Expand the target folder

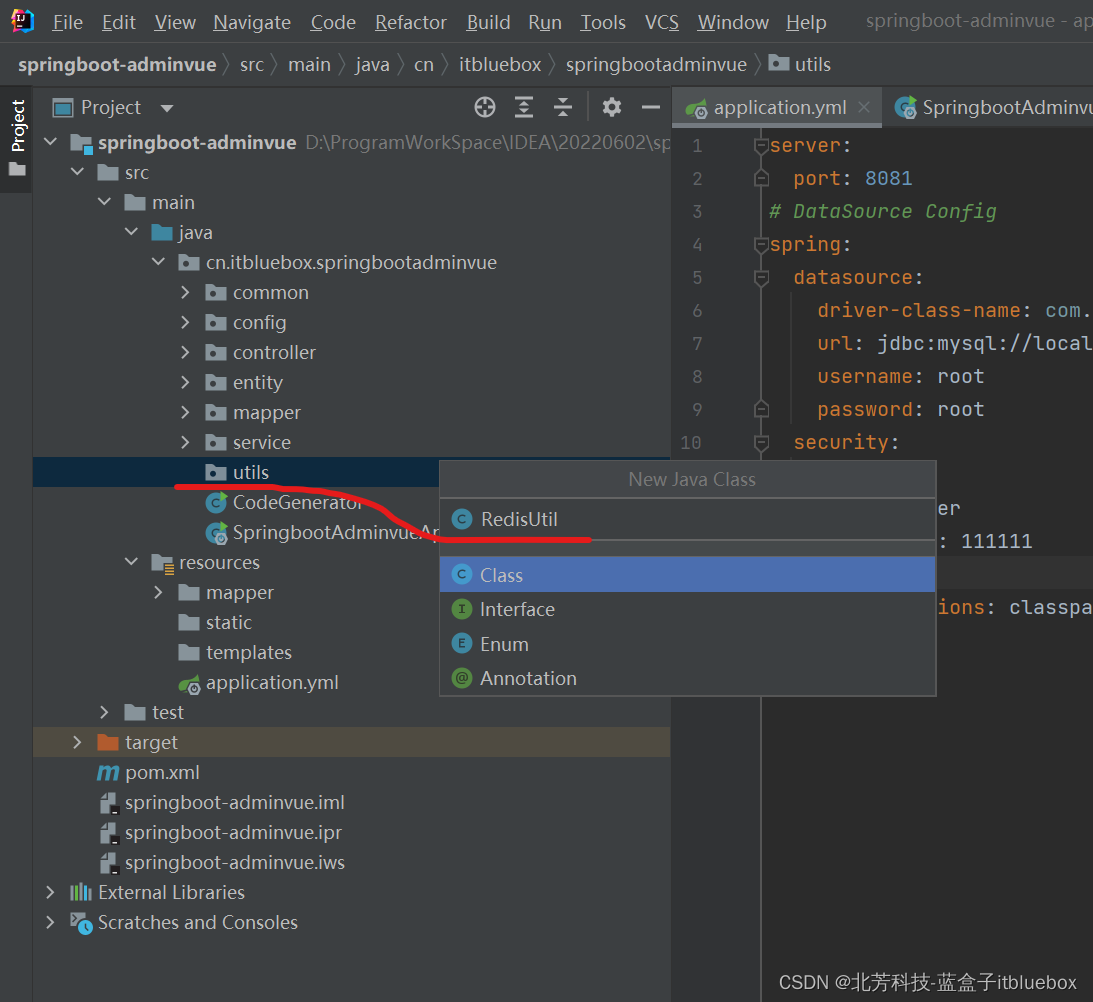(77, 743)
